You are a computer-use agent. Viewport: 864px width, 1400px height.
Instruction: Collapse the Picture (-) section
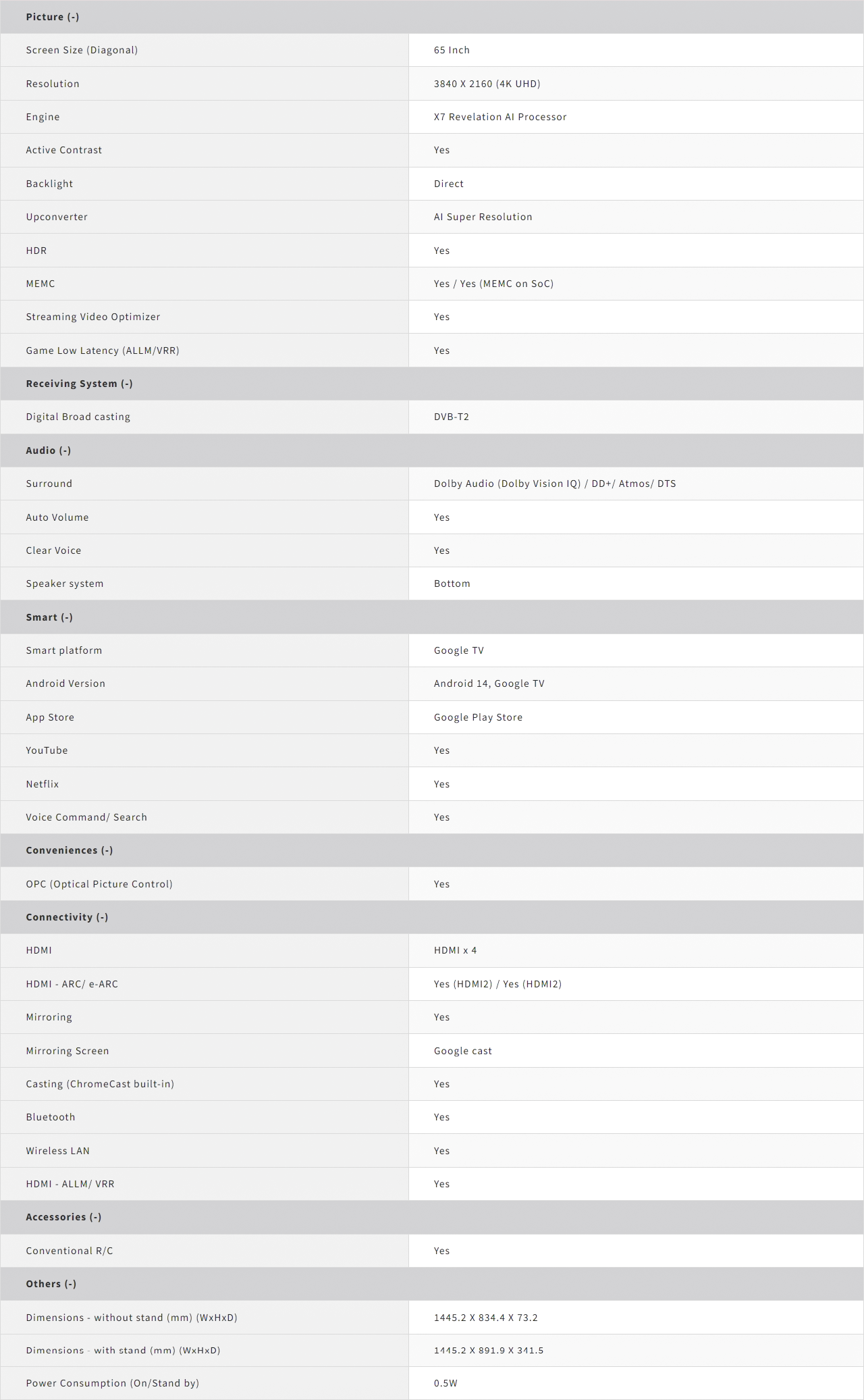53,17
